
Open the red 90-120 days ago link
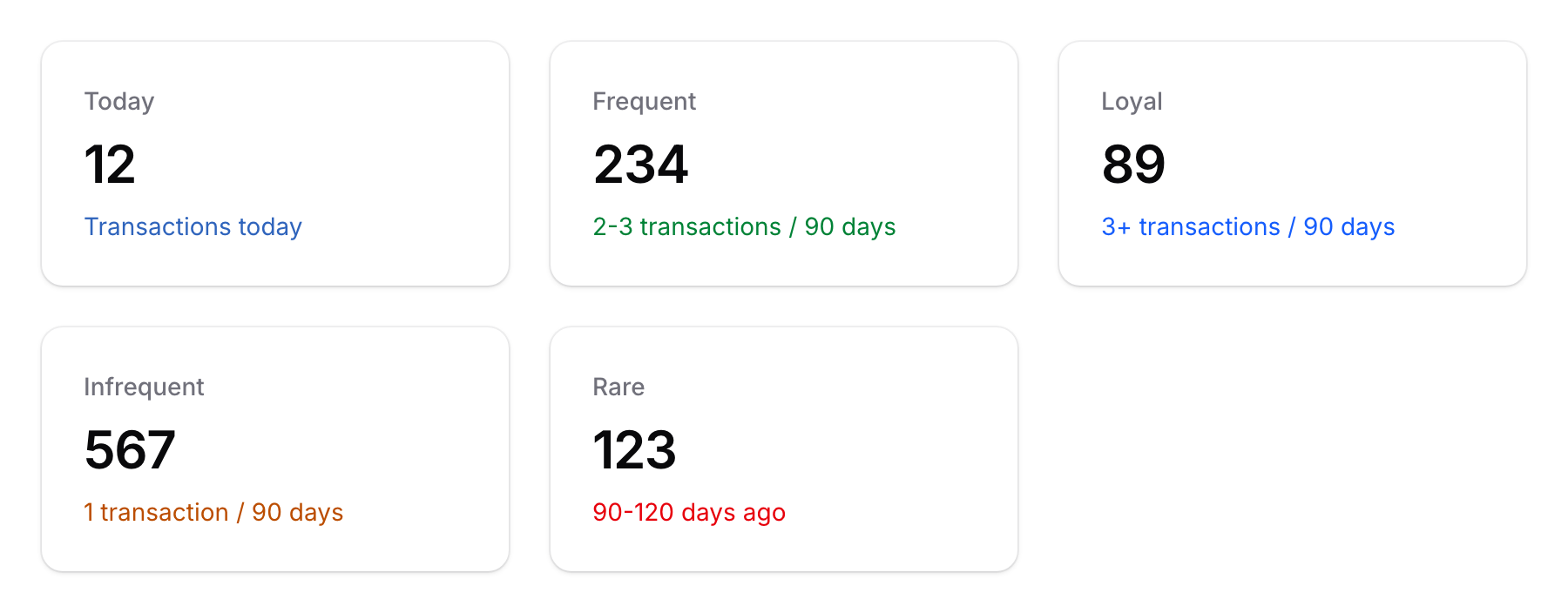(688, 513)
